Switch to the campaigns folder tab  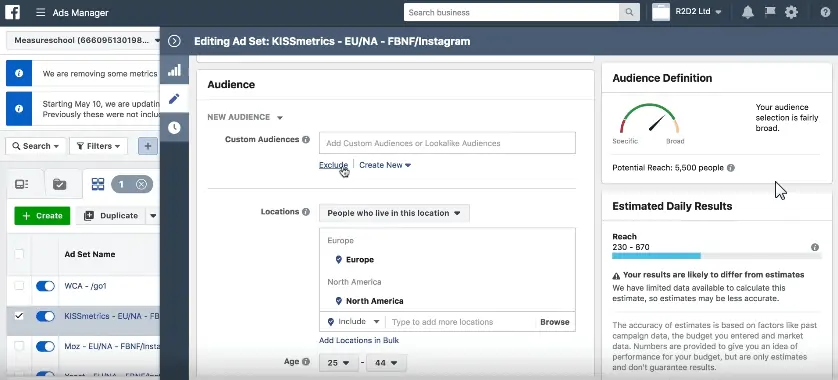tap(59, 184)
